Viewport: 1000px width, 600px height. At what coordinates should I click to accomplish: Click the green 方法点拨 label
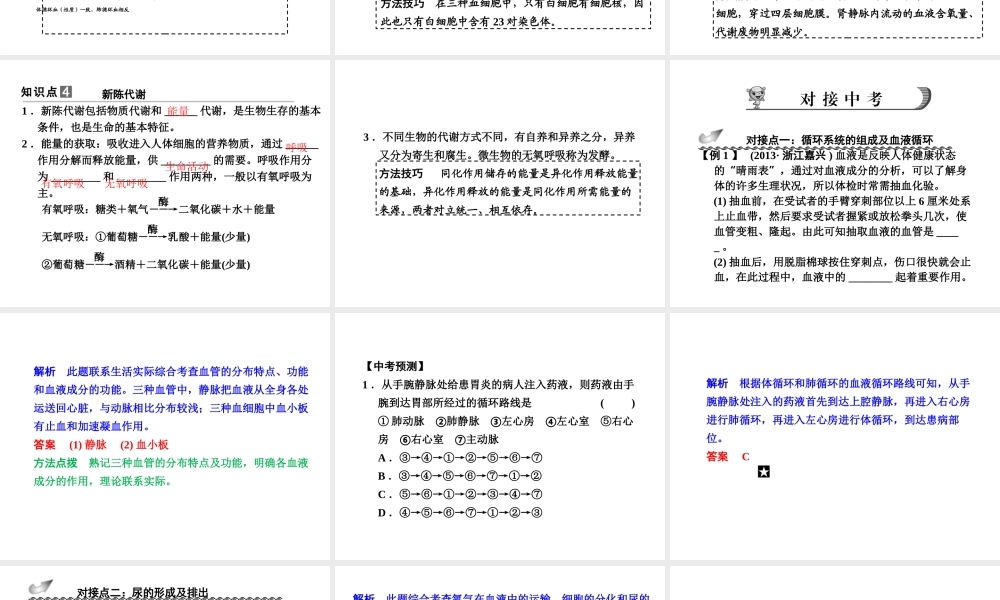pos(55,463)
